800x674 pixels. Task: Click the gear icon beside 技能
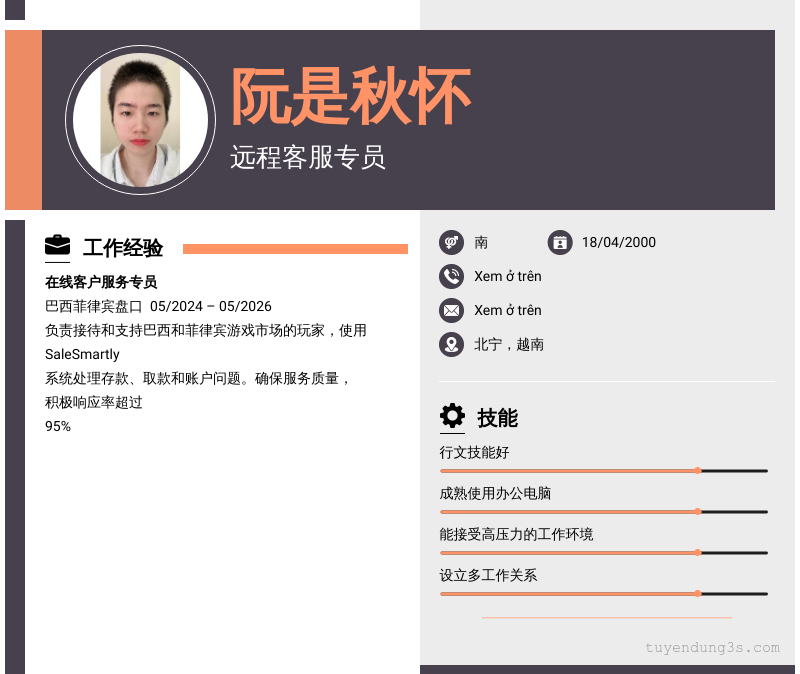(x=452, y=416)
